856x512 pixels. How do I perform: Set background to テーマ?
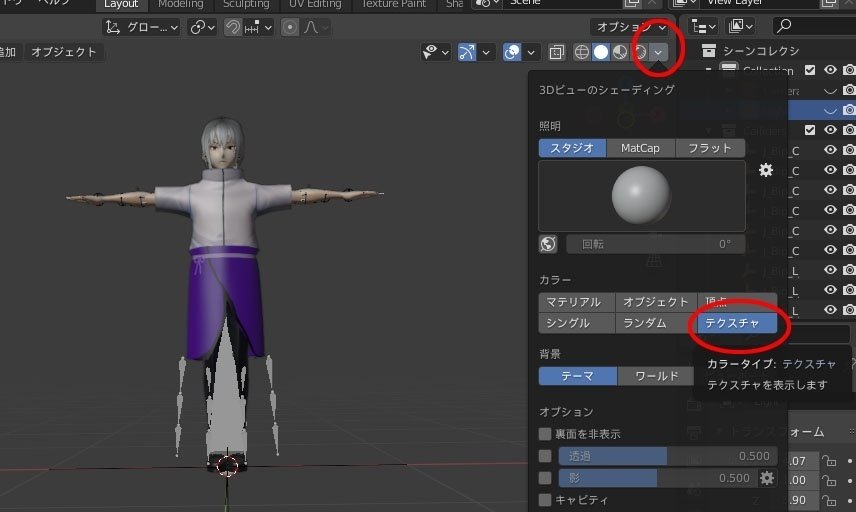pyautogui.click(x=578, y=376)
